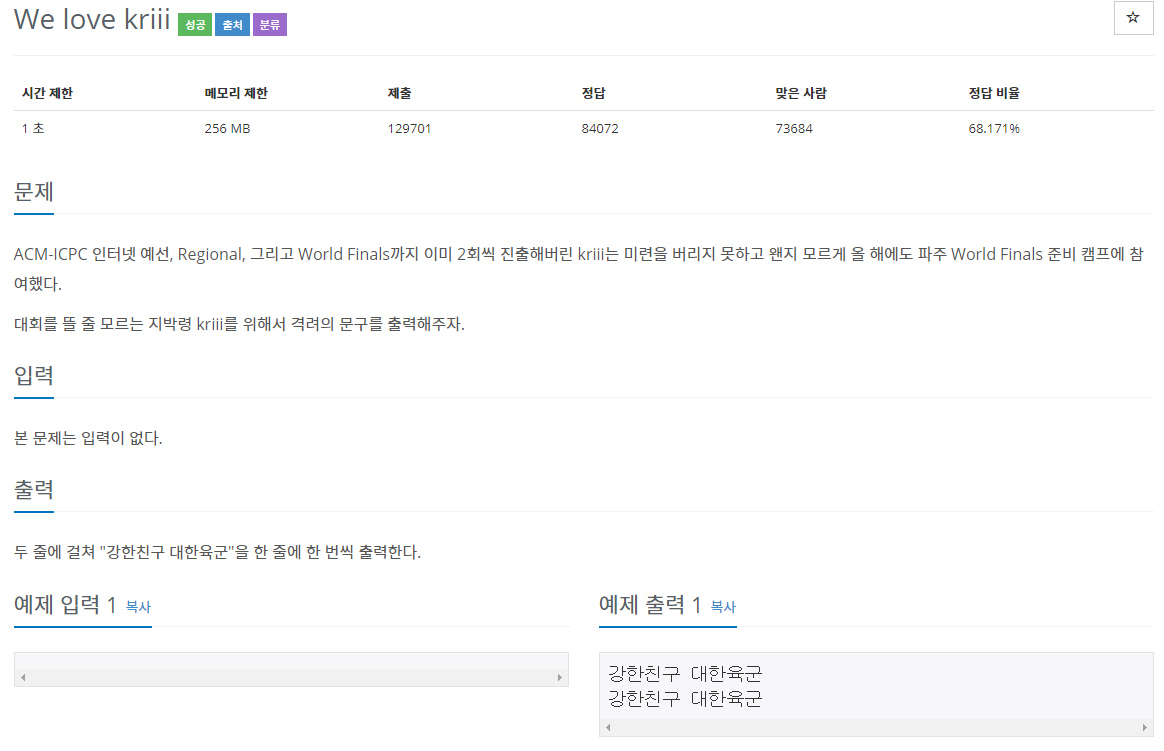Click the 84072 correct answers value
Image resolution: width=1164 pixels, height=751 pixels.
(600, 128)
